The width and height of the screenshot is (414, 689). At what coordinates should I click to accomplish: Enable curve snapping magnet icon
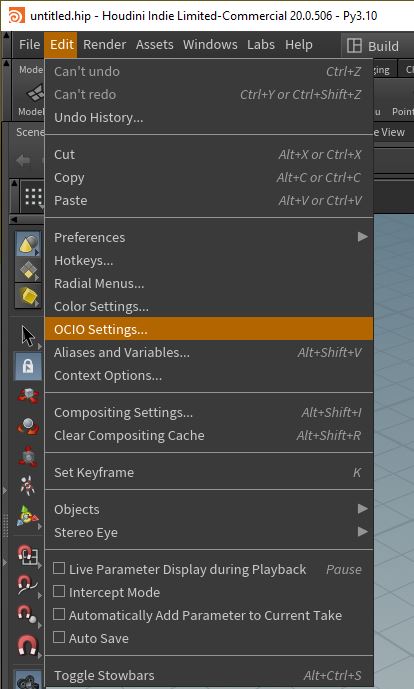click(27, 585)
